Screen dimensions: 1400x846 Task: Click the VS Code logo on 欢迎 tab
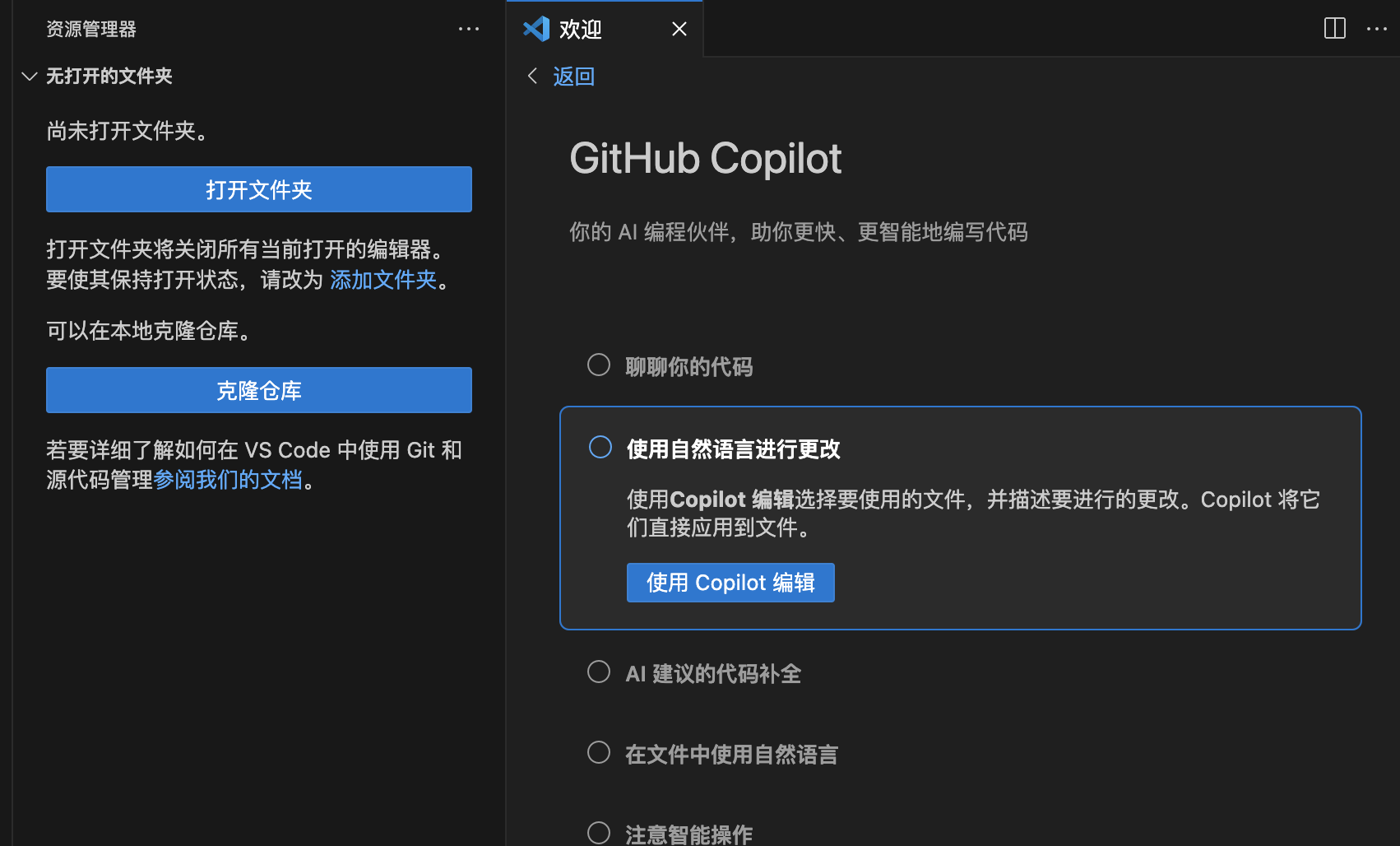pyautogui.click(x=536, y=29)
